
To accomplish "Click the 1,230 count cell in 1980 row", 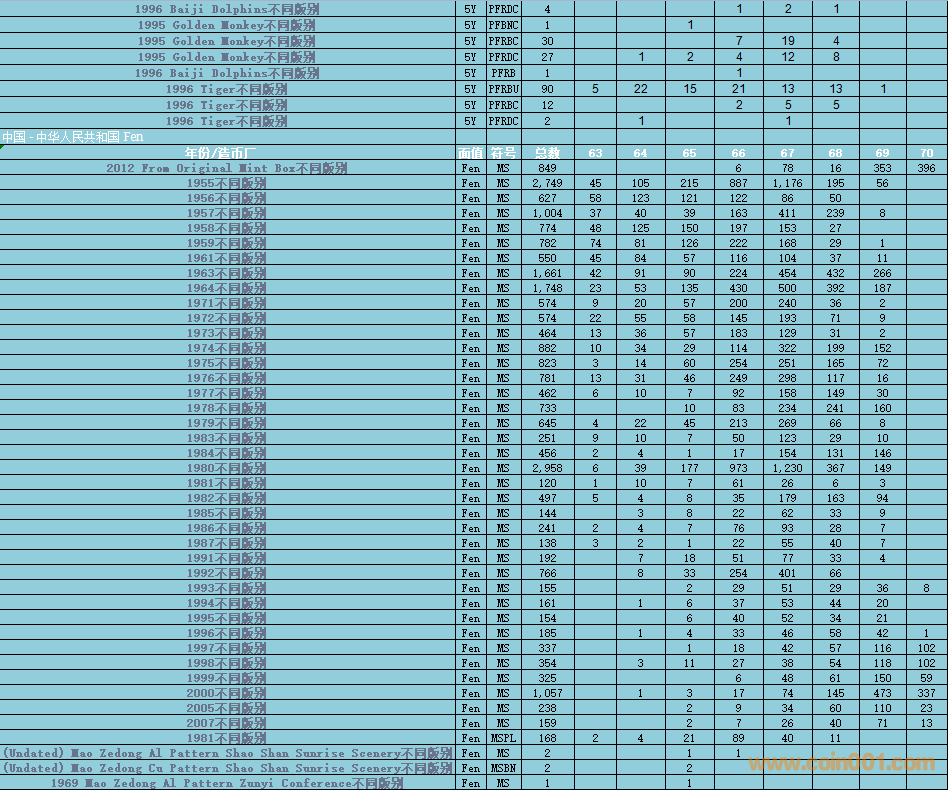I will [x=788, y=468].
